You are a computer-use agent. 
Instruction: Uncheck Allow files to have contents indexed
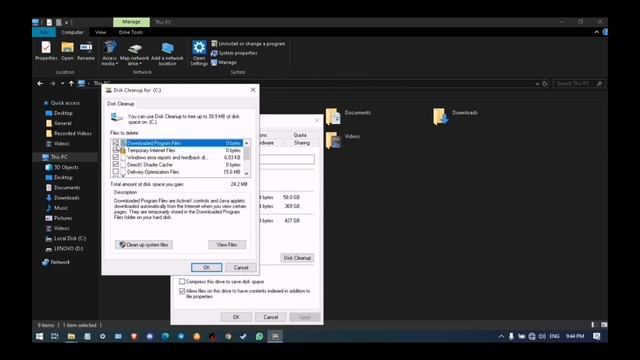click(x=182, y=291)
